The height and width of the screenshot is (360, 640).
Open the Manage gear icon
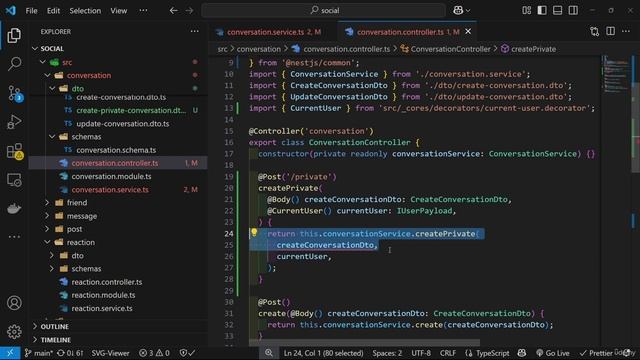pos(14,331)
